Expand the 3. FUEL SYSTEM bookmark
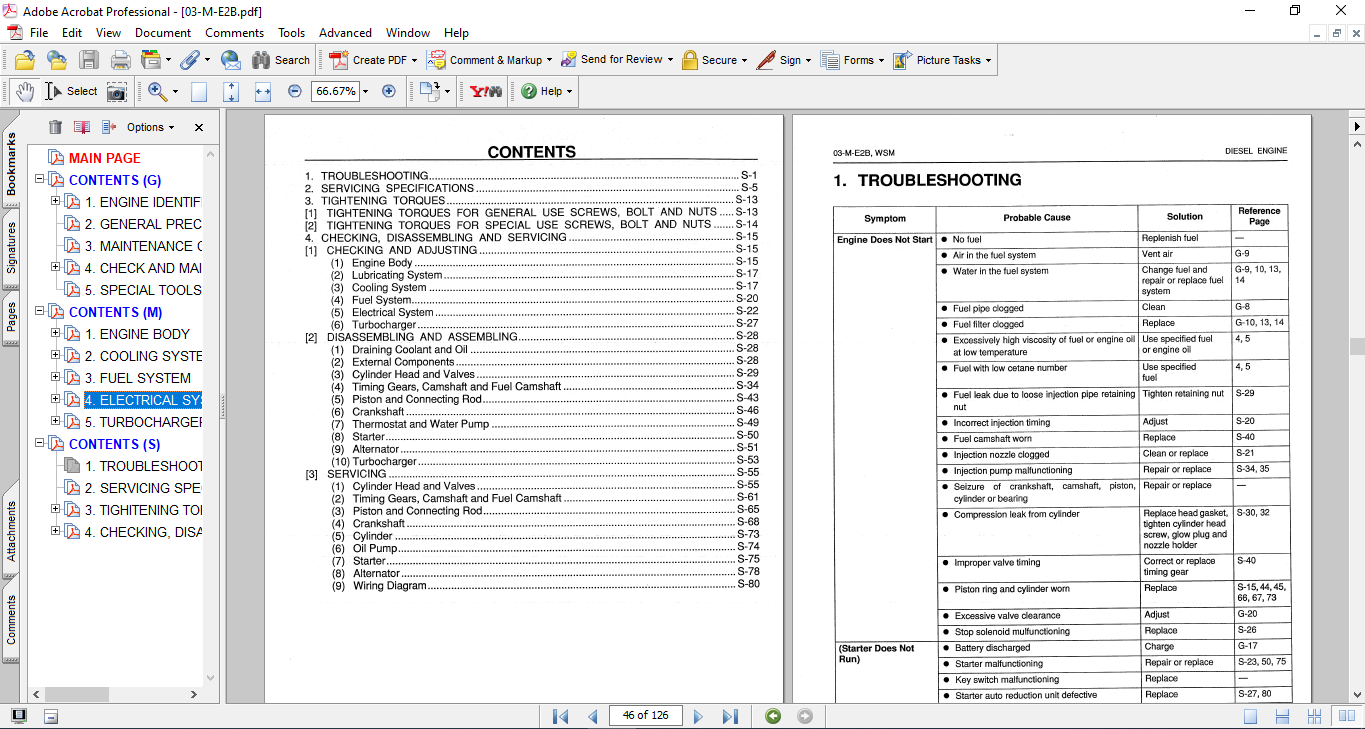 point(56,378)
